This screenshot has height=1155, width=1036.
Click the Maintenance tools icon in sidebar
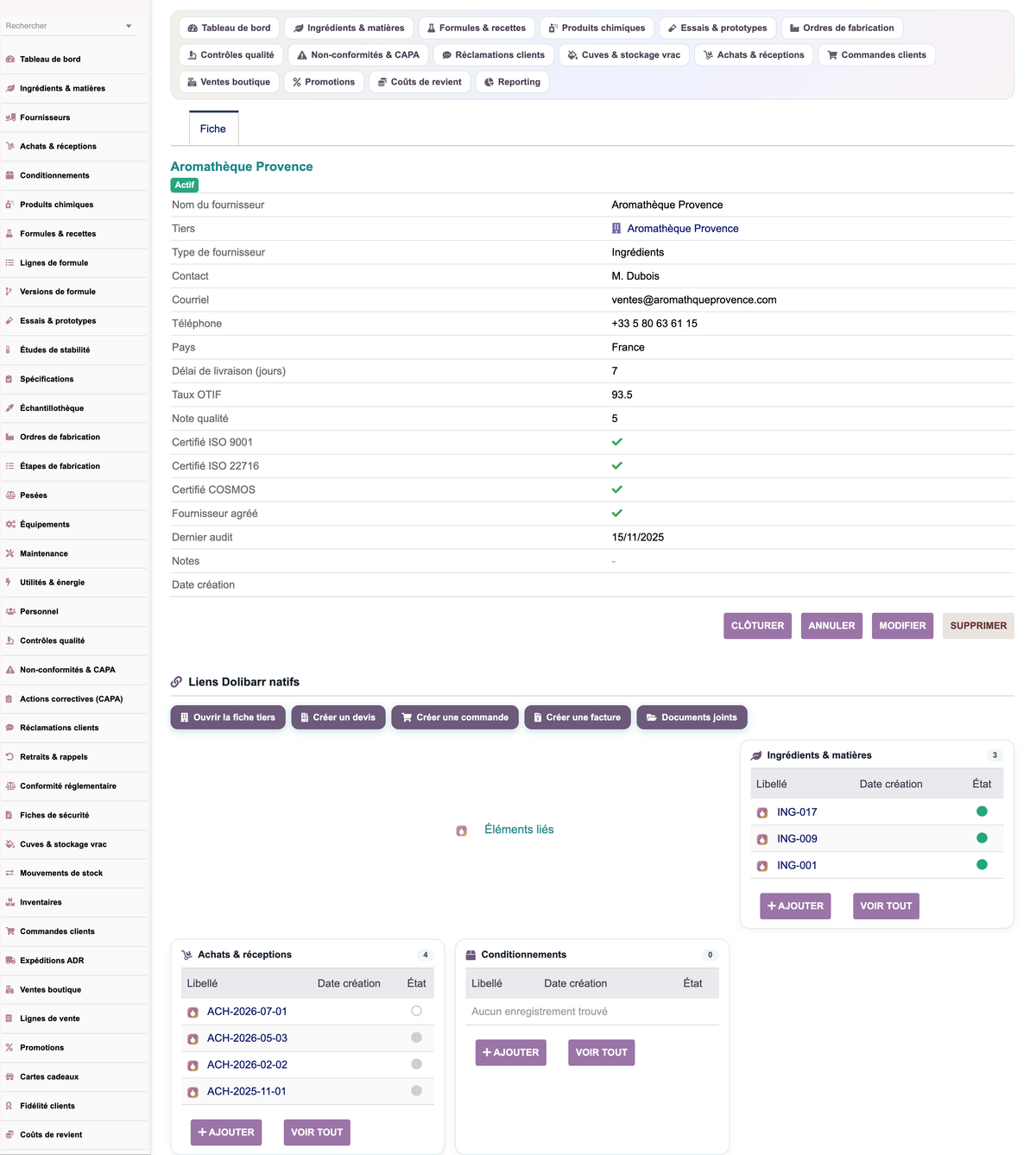pos(10,553)
